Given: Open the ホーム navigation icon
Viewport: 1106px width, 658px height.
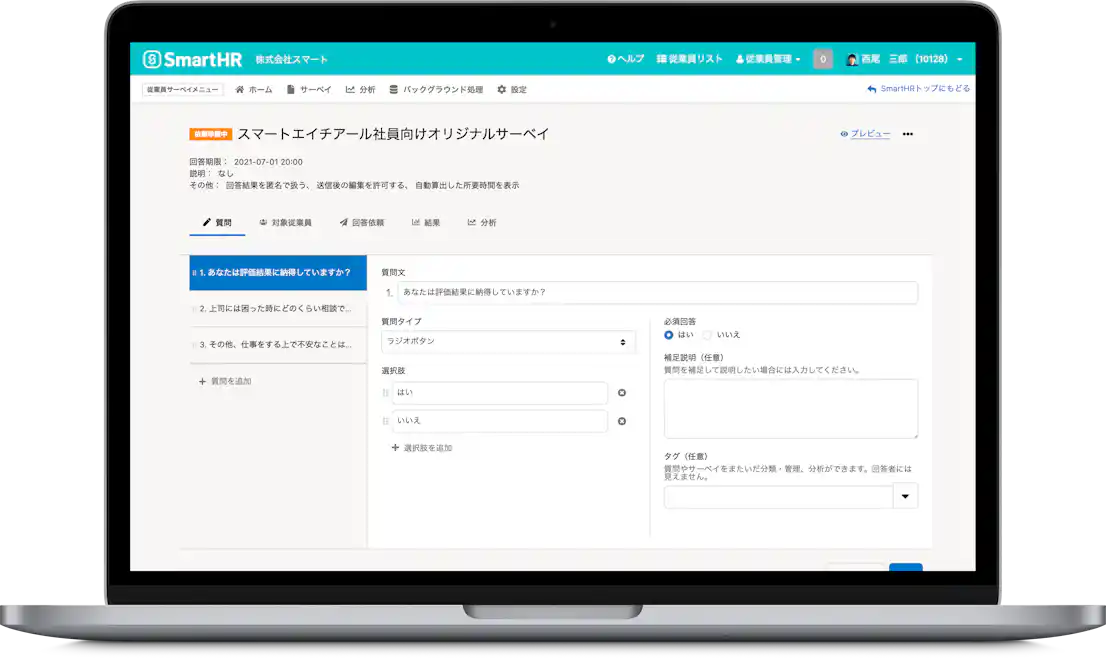Looking at the screenshot, I should click(x=254, y=89).
